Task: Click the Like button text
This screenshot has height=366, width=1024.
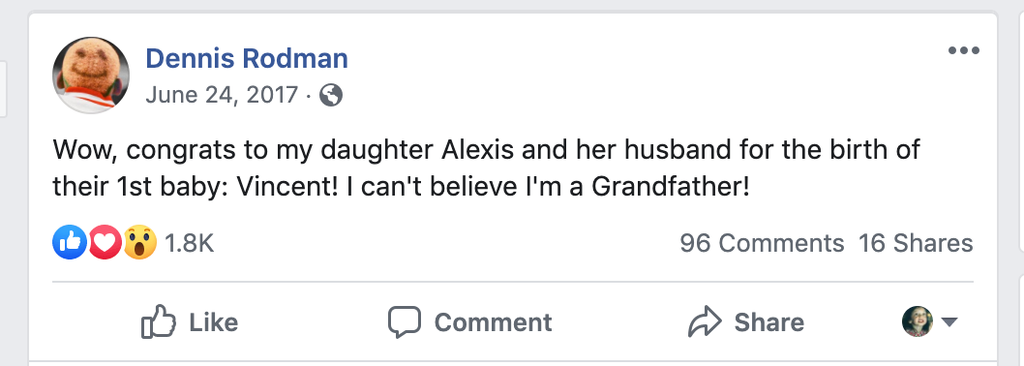Action: pyautogui.click(x=214, y=322)
